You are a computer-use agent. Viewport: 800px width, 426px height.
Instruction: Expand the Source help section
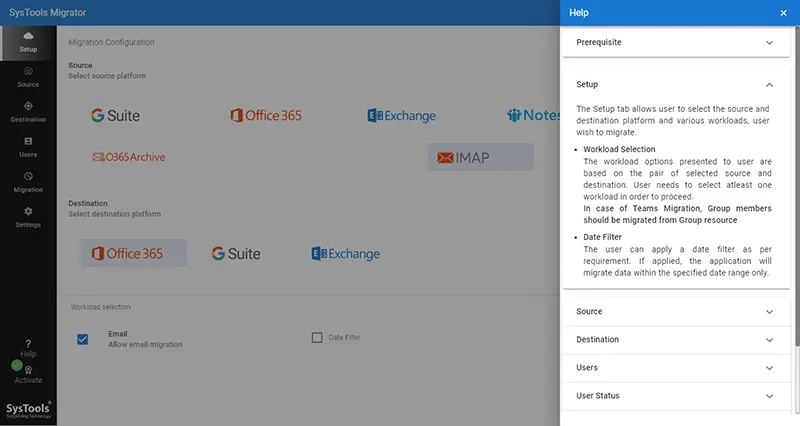(676, 312)
